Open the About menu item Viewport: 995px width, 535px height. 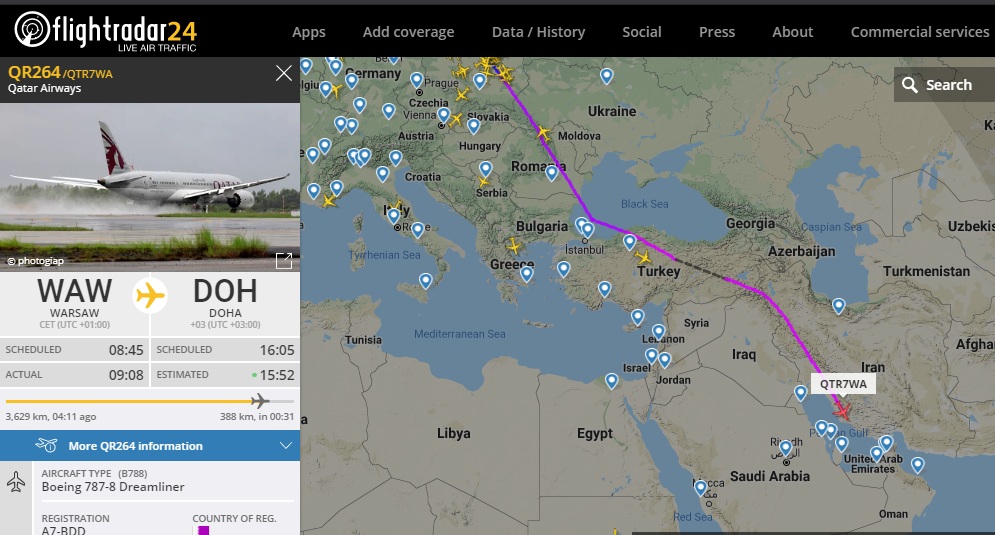coord(792,32)
